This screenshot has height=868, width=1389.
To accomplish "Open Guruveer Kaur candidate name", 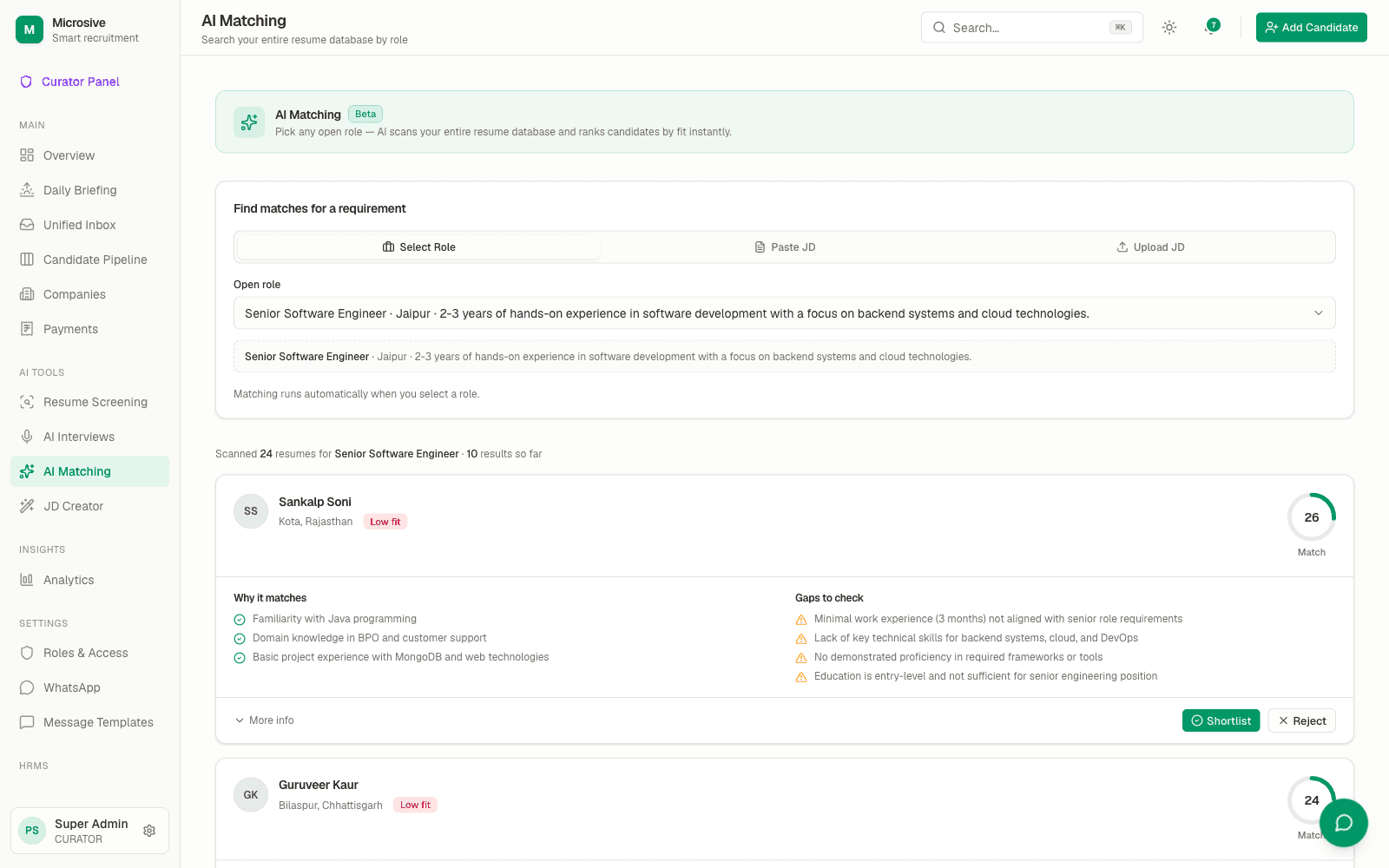I will point(319,785).
